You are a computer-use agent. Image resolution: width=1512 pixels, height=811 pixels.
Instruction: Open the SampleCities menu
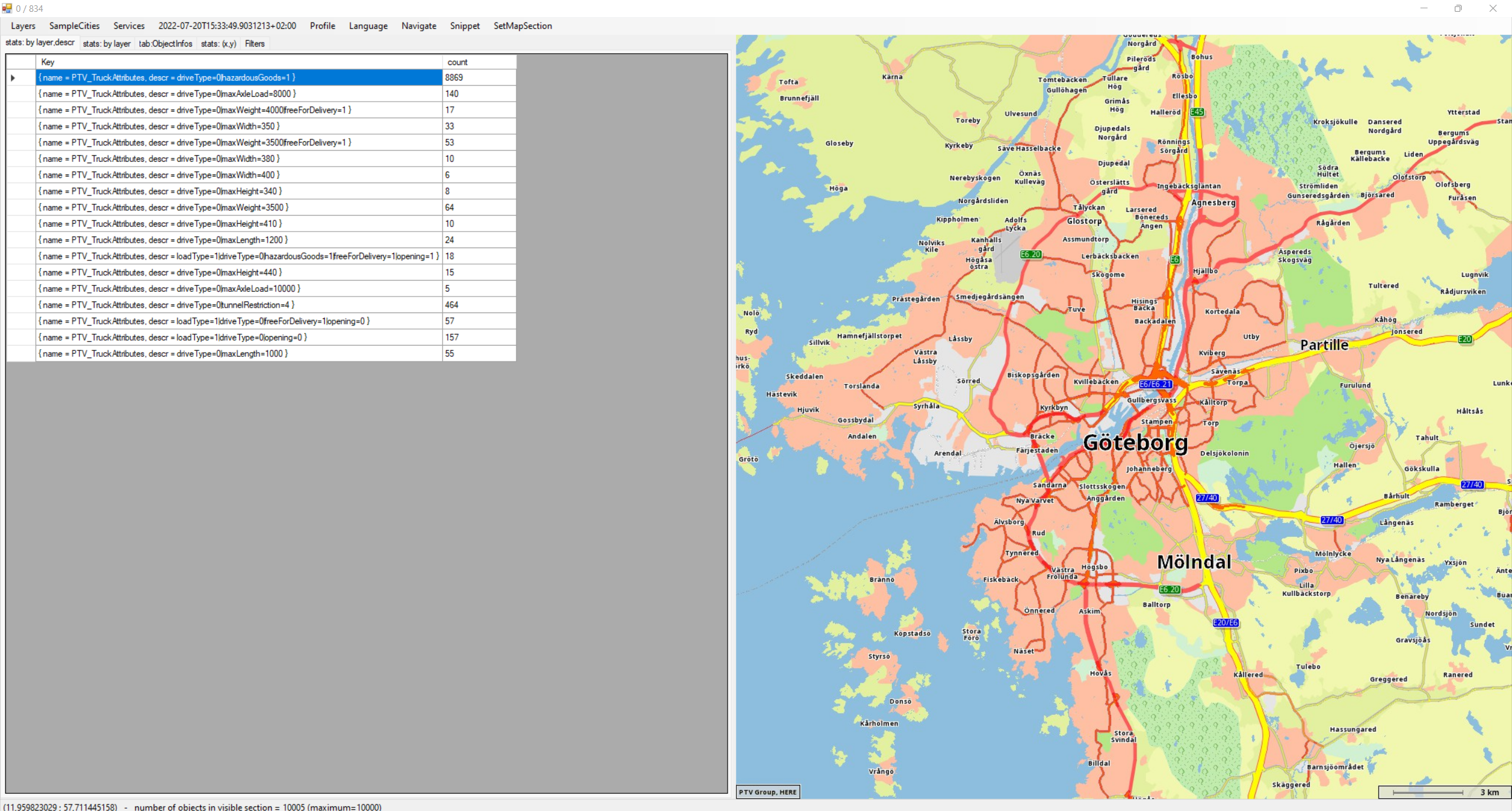[x=74, y=26]
